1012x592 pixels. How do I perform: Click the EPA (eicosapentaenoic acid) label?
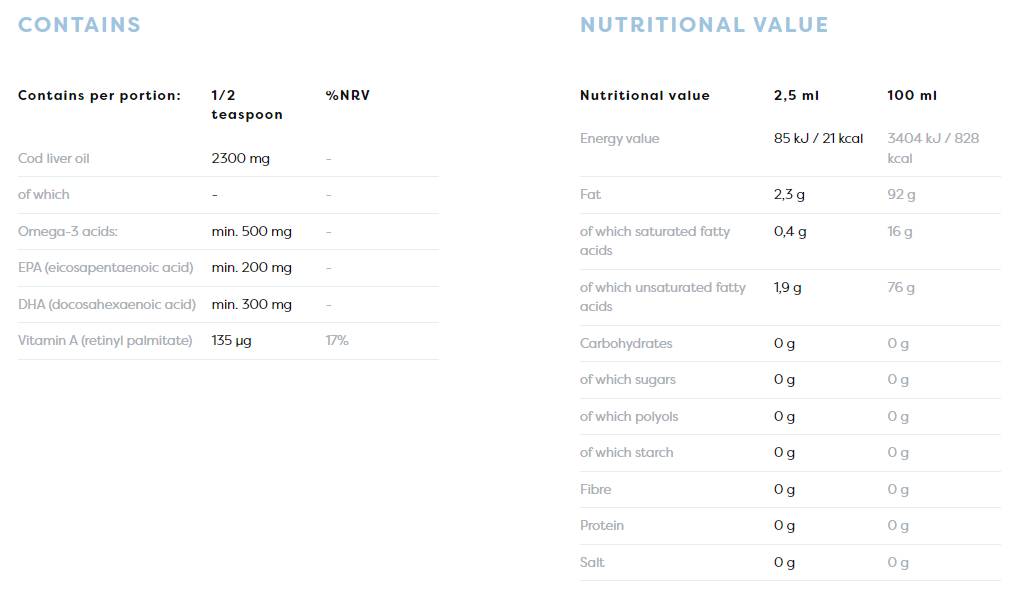point(105,267)
